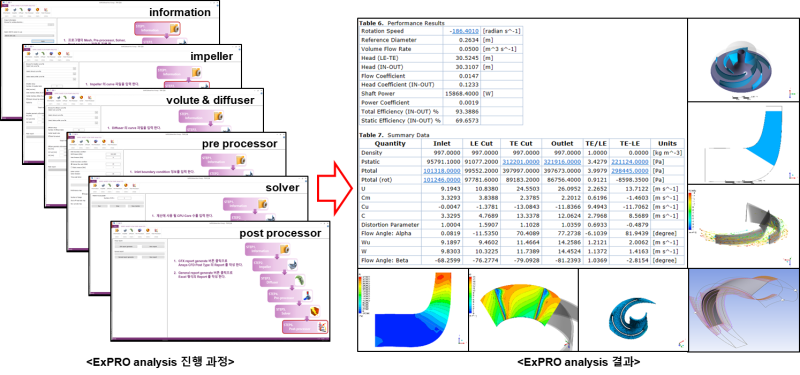Screen dimensions: 800x375
Task: Open Pstatic TE-LE link 221124.0000
Action: click(x=629, y=161)
